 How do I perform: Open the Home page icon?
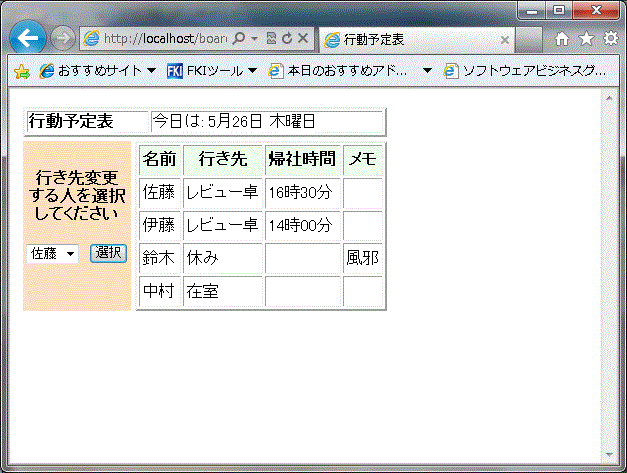point(562,38)
